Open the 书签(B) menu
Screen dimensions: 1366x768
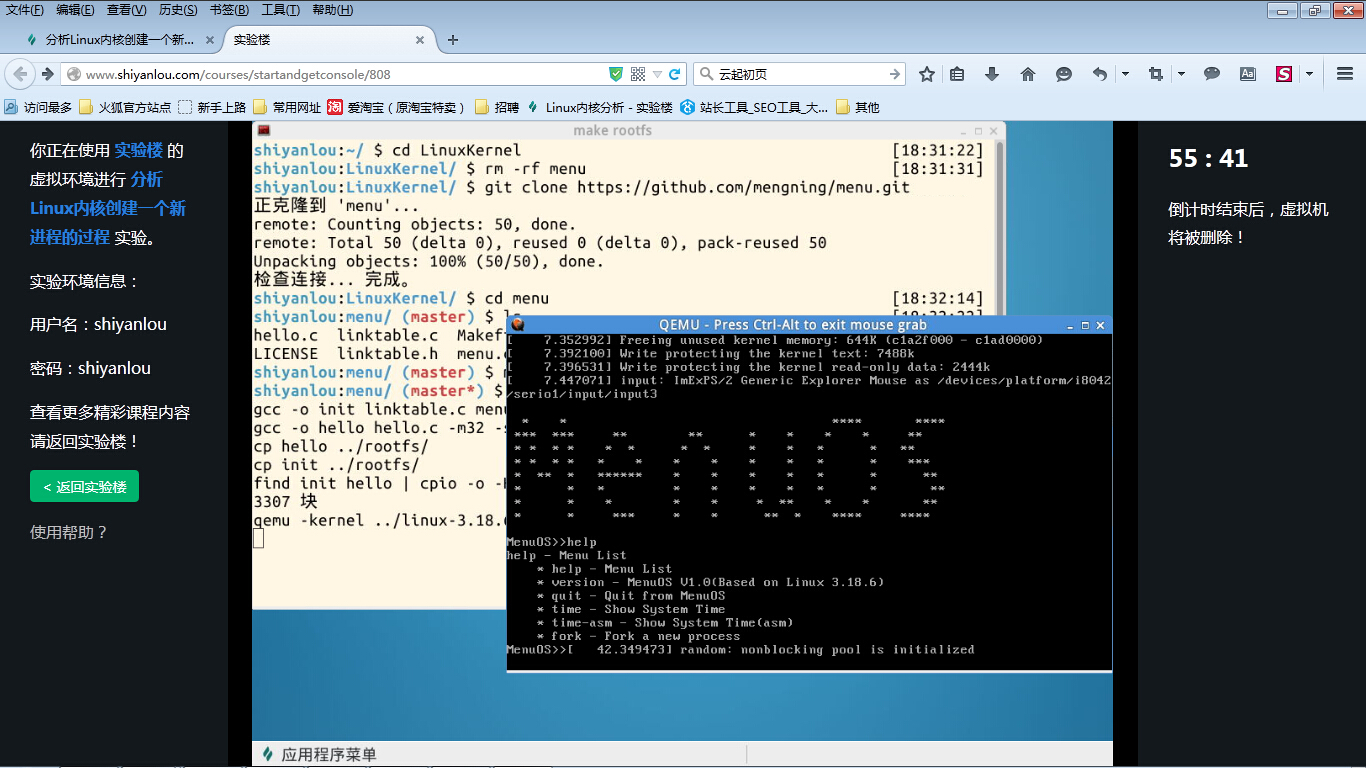pyautogui.click(x=230, y=10)
